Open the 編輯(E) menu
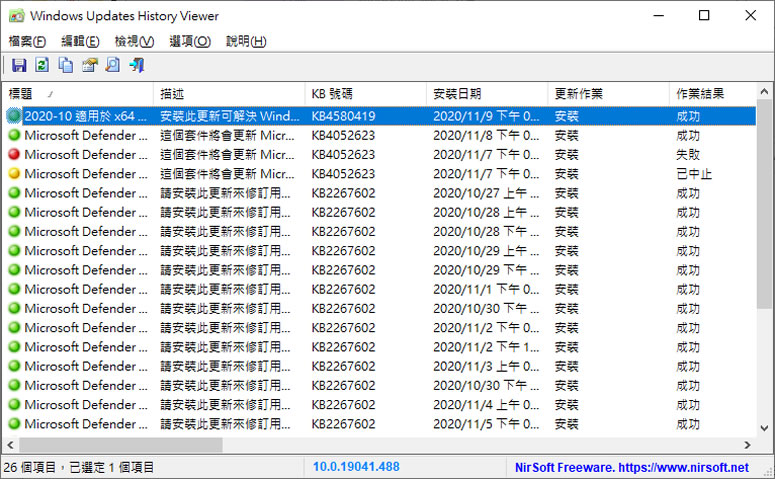This screenshot has height=479, width=775. click(x=80, y=41)
